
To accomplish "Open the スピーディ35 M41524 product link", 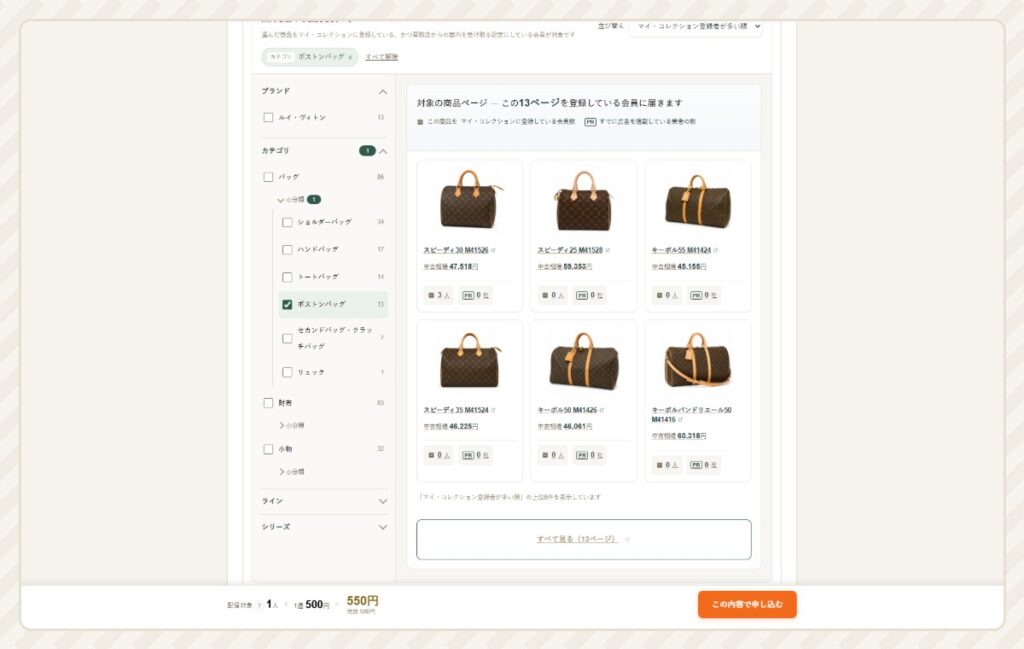I will click(456, 410).
